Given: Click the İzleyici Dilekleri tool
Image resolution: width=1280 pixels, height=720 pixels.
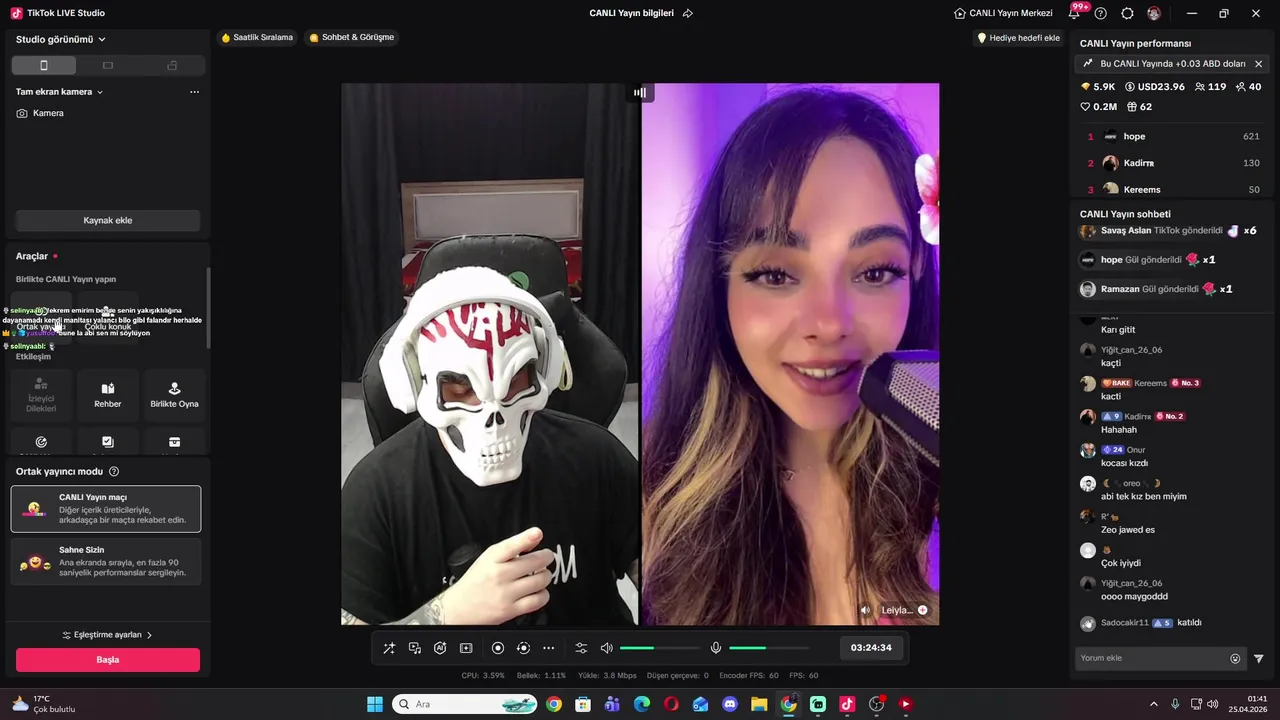Looking at the screenshot, I should [41, 394].
